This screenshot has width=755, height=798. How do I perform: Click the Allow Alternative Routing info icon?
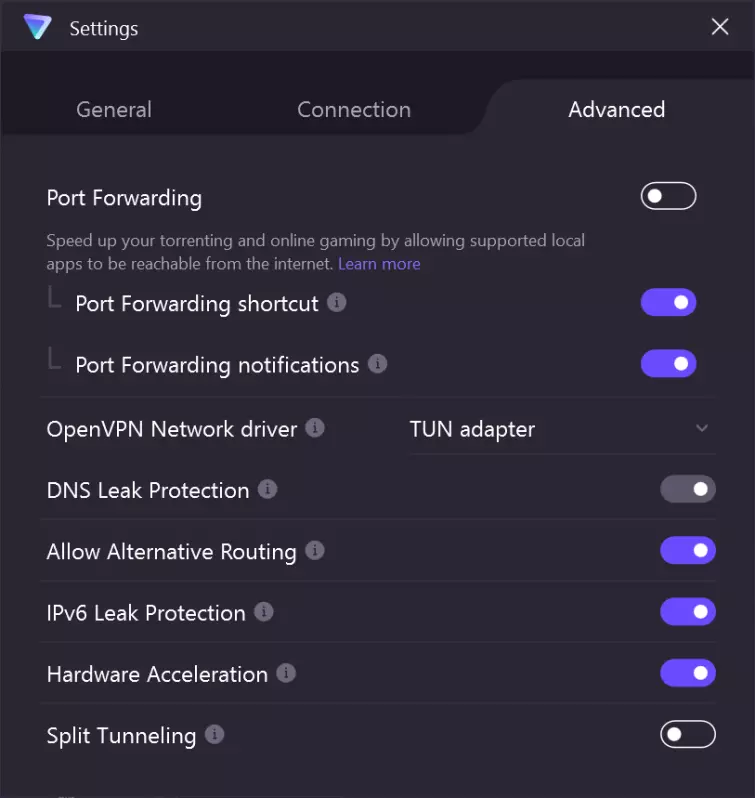point(315,550)
